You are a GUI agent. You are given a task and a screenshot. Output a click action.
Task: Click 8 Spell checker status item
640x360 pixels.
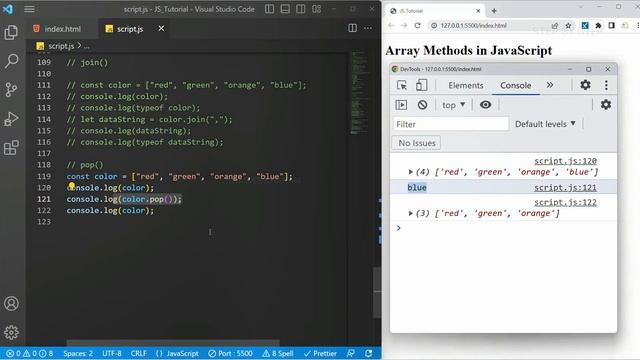(278, 353)
